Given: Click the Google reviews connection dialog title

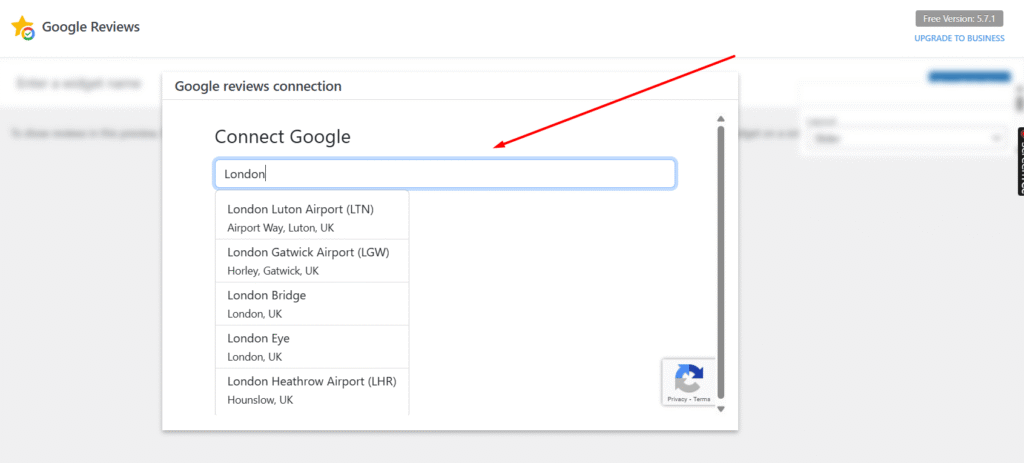Looking at the screenshot, I should point(258,86).
